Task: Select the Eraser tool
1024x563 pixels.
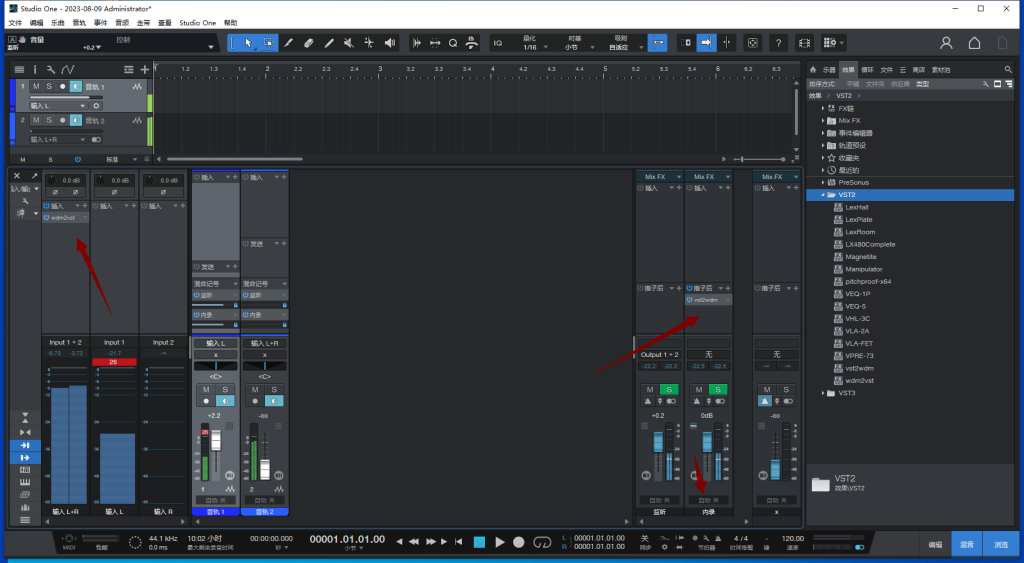Action: [309, 43]
